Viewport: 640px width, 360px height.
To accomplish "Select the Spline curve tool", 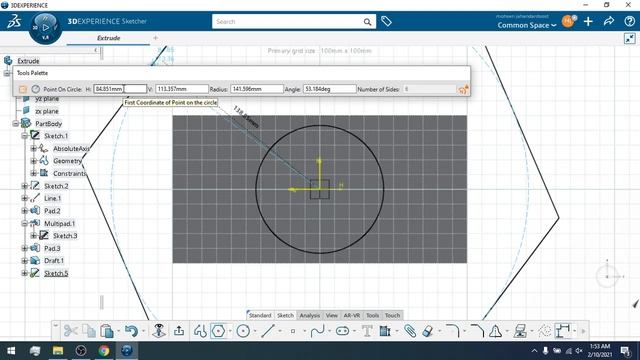I will 318,331.
